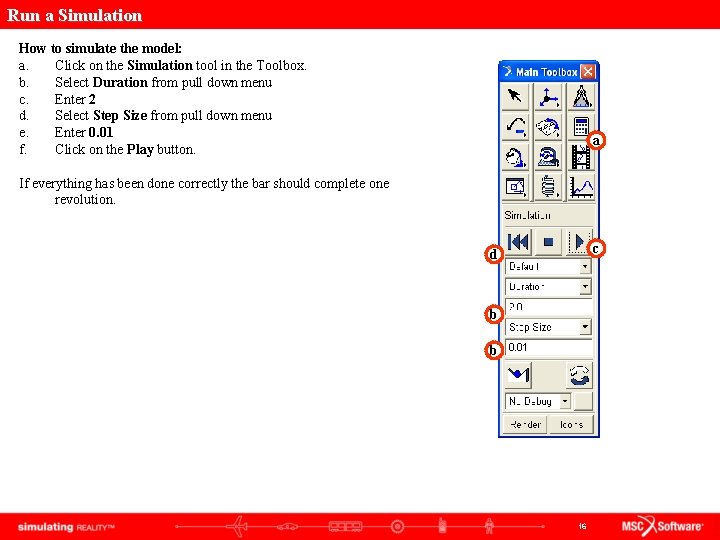
Task: Click the Play simulation button
Action: pos(579,242)
